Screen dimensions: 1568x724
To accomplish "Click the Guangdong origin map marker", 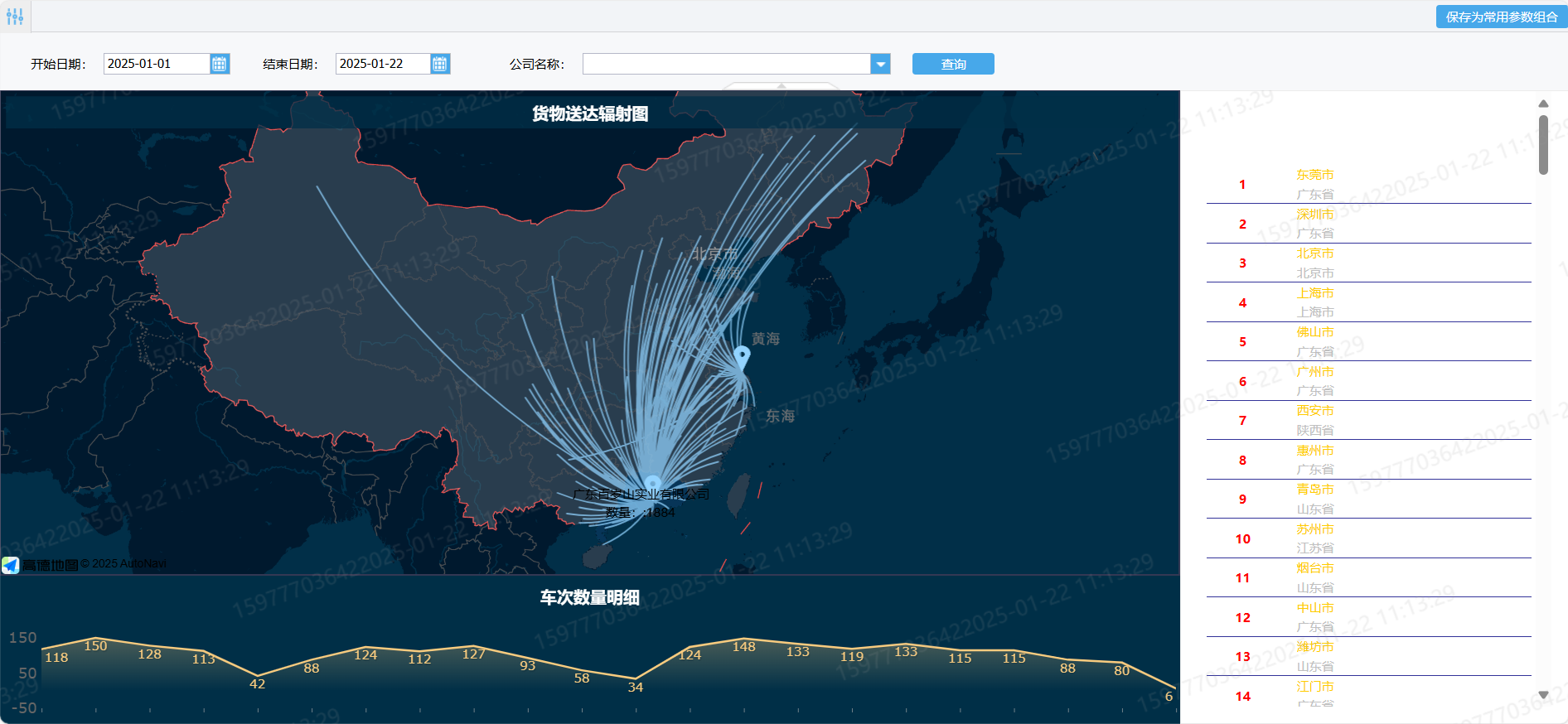I will point(653,484).
